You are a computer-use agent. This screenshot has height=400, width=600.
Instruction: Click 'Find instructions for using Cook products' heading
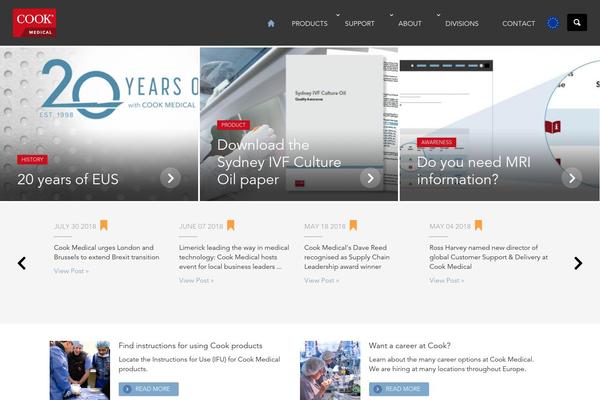190,346
